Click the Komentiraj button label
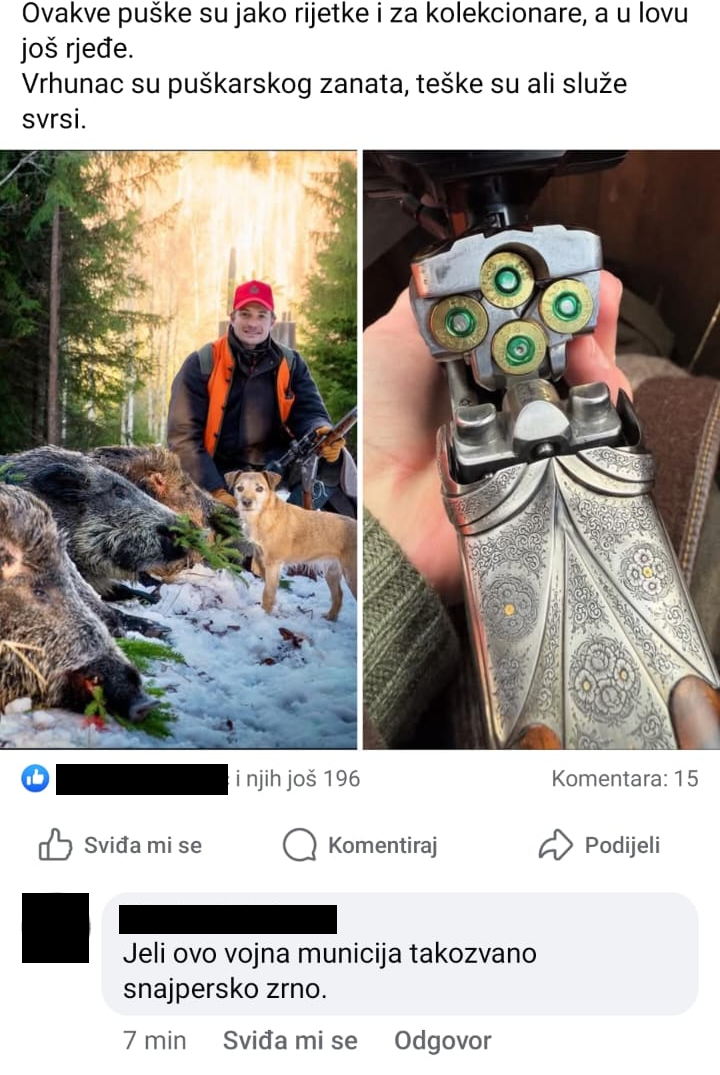The width and height of the screenshot is (720, 1075). tap(383, 845)
